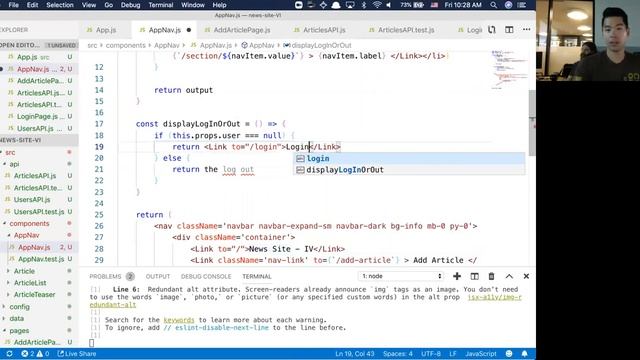Switch to the App.js editor tab
The image size is (640, 360).
(105, 30)
